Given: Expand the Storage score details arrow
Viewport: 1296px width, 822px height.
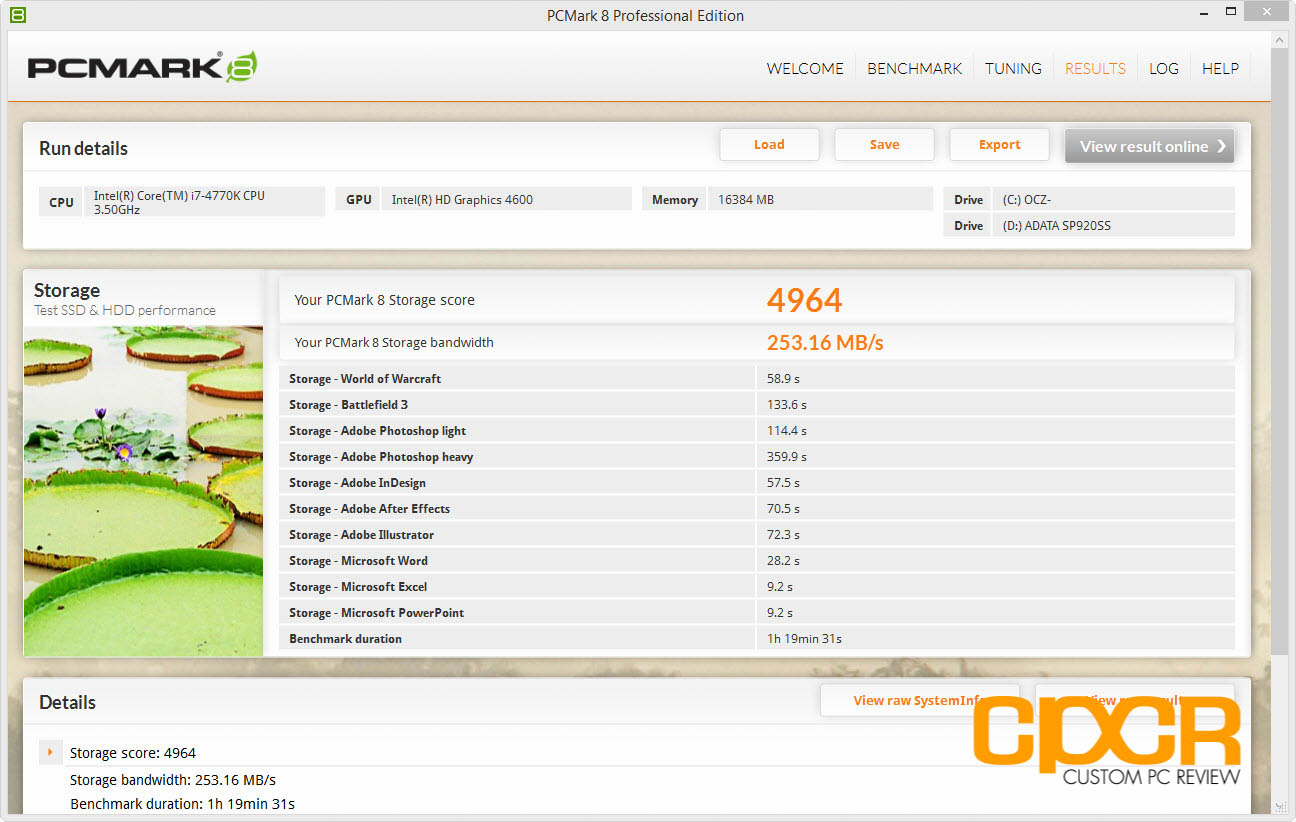Looking at the screenshot, I should [49, 751].
